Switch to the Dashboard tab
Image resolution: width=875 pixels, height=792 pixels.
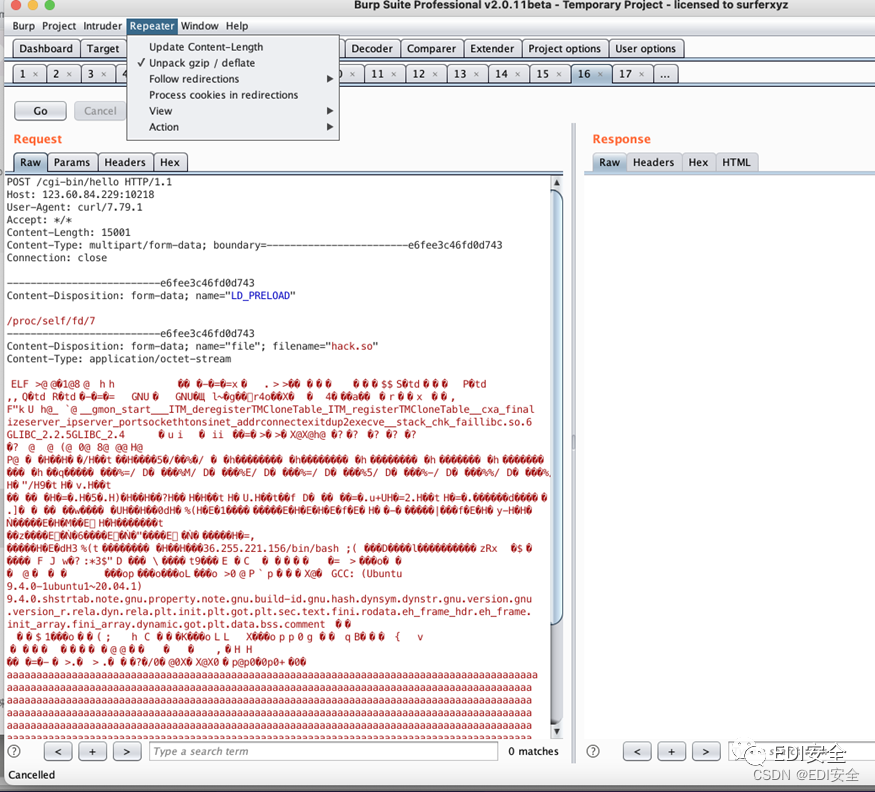point(46,49)
